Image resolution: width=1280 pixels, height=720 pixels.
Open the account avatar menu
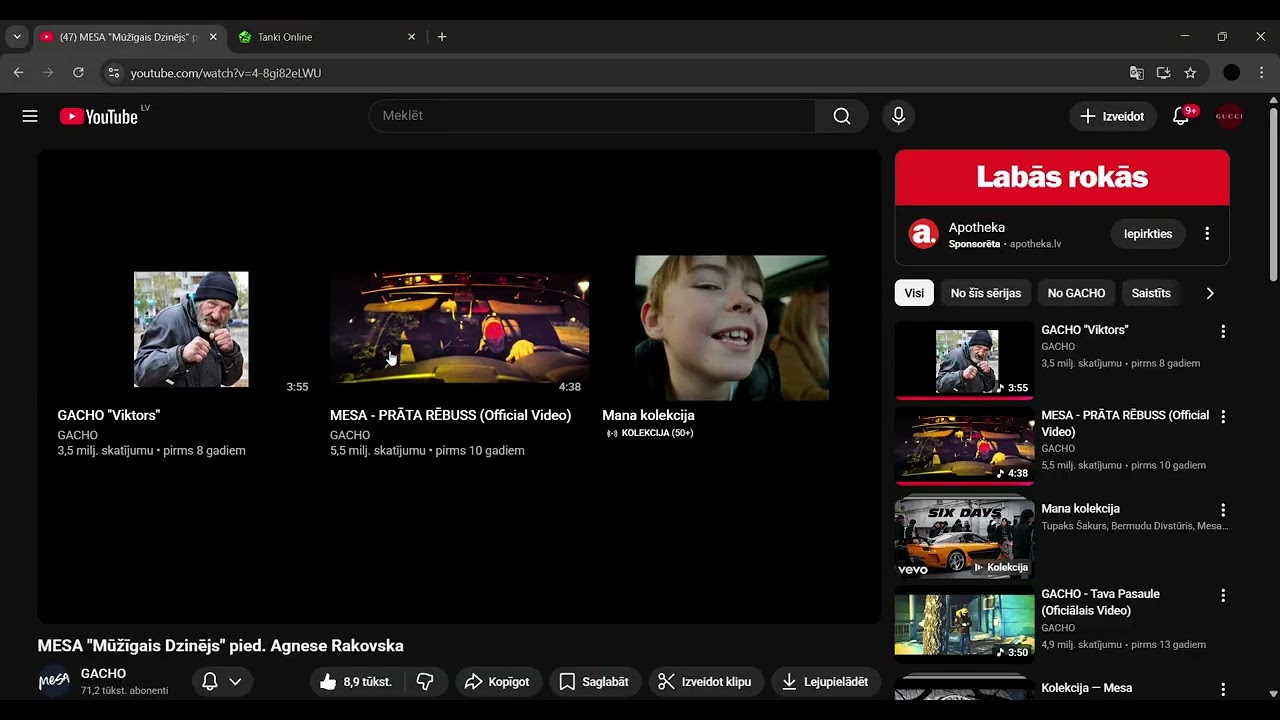[1229, 116]
